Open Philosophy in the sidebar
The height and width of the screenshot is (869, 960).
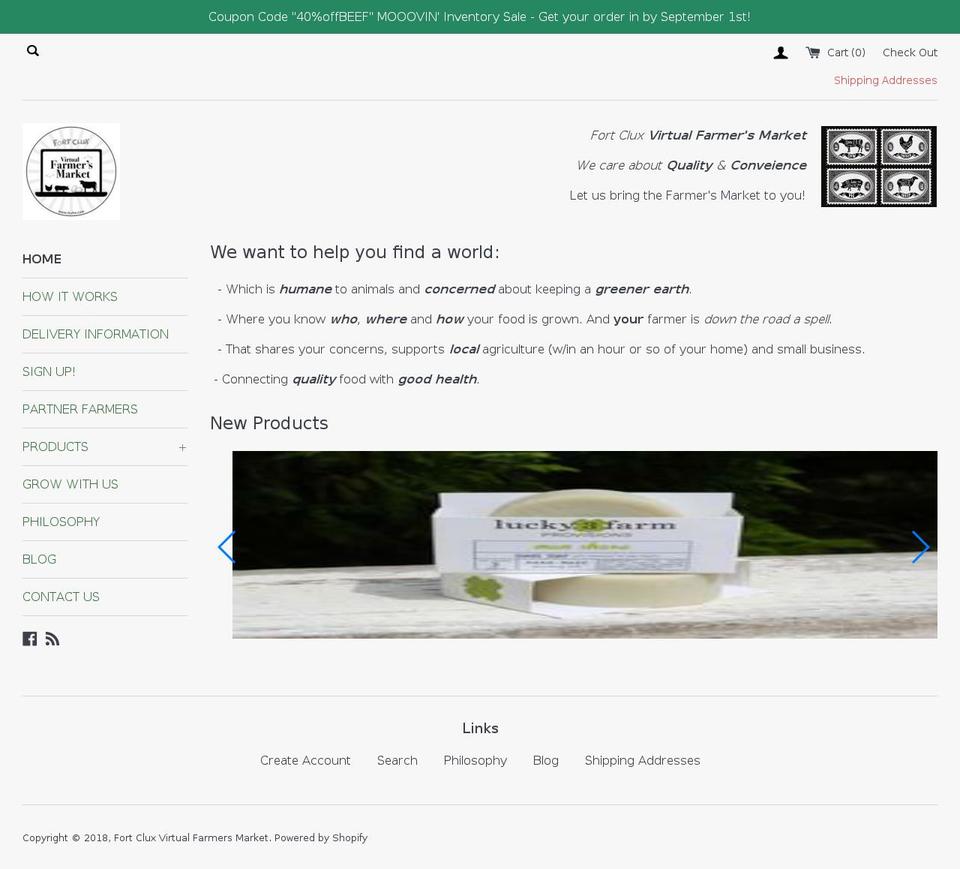pyautogui.click(x=61, y=522)
